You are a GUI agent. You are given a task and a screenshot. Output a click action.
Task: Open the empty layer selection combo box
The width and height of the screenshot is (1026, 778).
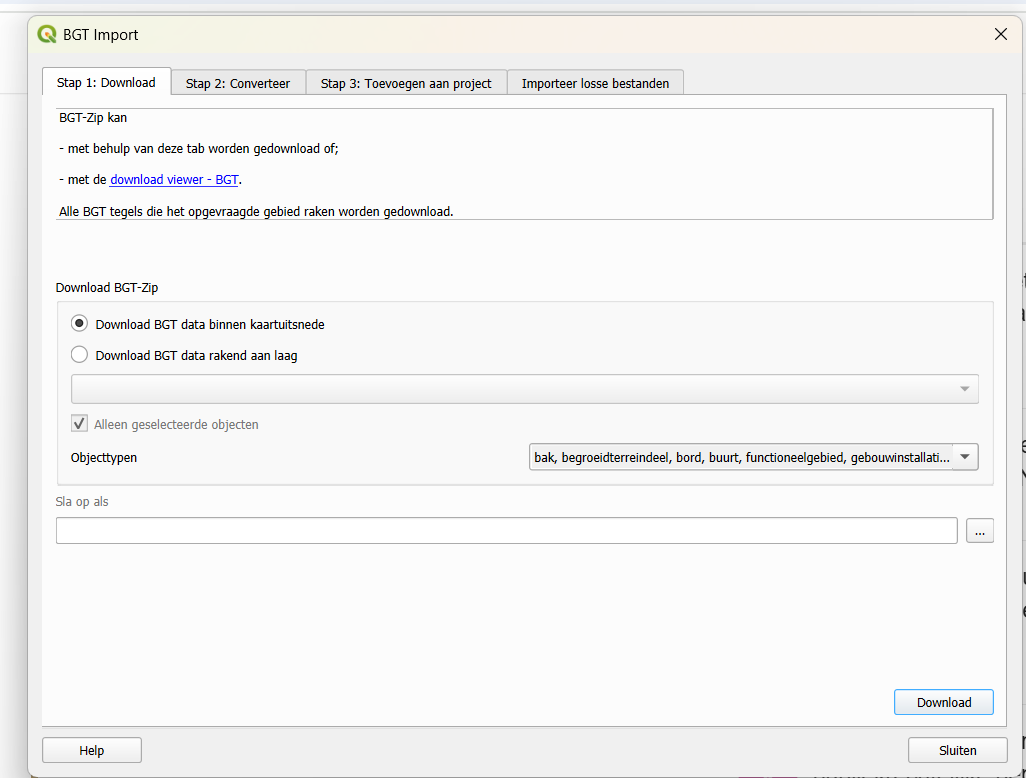pyautogui.click(x=524, y=389)
